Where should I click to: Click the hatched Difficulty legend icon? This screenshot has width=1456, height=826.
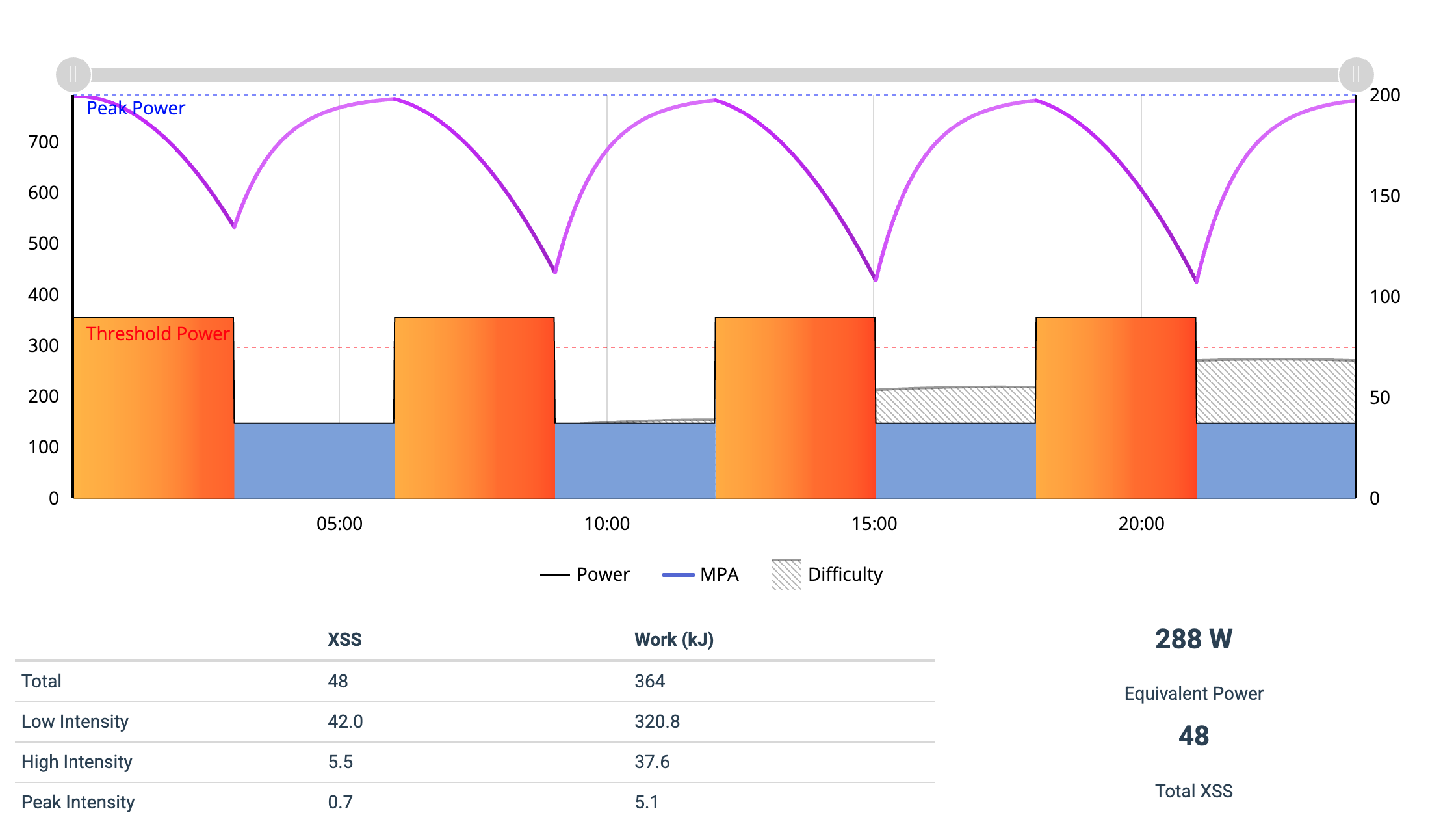tap(786, 574)
